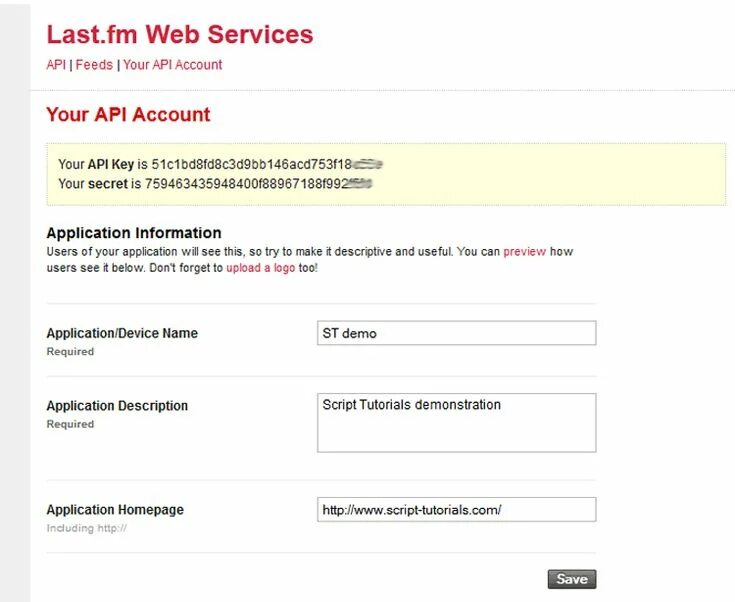Follow the upload a logo link
This screenshot has width=735, height=602.
pos(260,269)
